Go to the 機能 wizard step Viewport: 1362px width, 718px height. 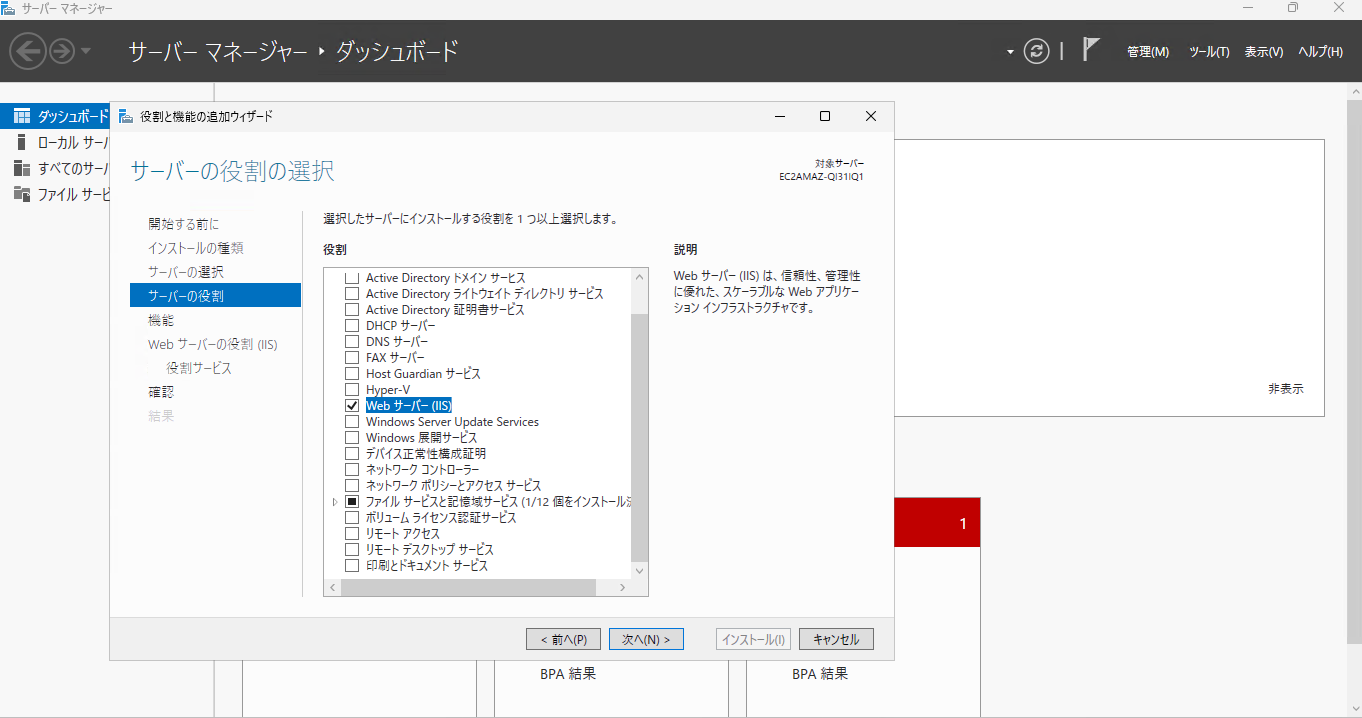[x=161, y=320]
